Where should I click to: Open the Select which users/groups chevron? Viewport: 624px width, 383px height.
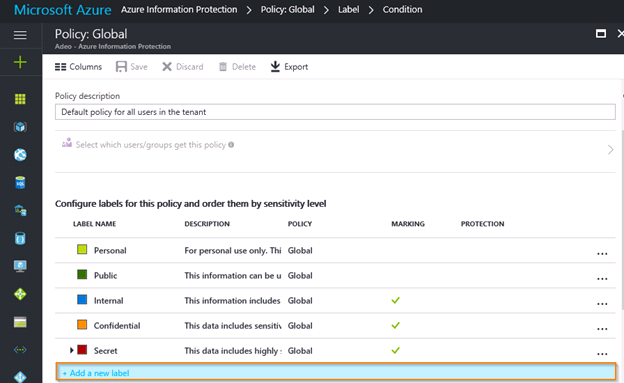[x=610, y=150]
